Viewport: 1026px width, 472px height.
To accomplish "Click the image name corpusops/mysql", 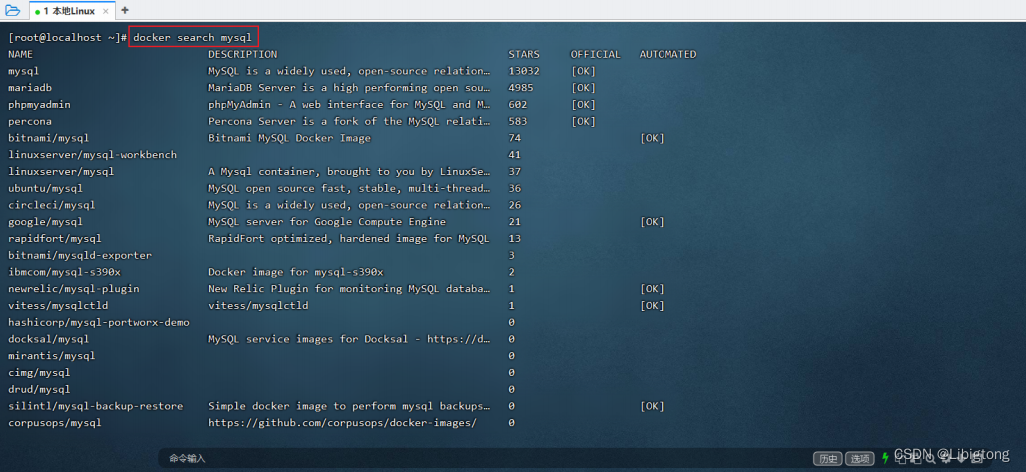I will tap(55, 423).
